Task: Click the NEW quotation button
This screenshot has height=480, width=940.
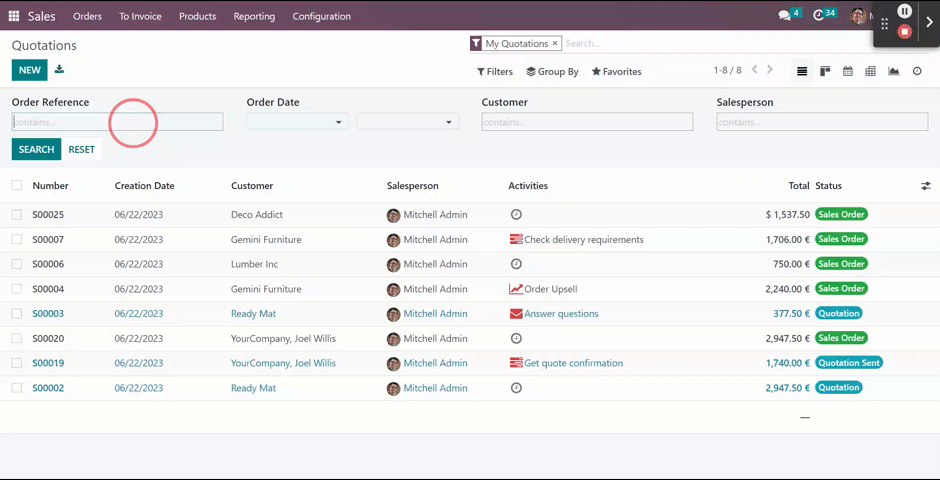Action: point(29,70)
